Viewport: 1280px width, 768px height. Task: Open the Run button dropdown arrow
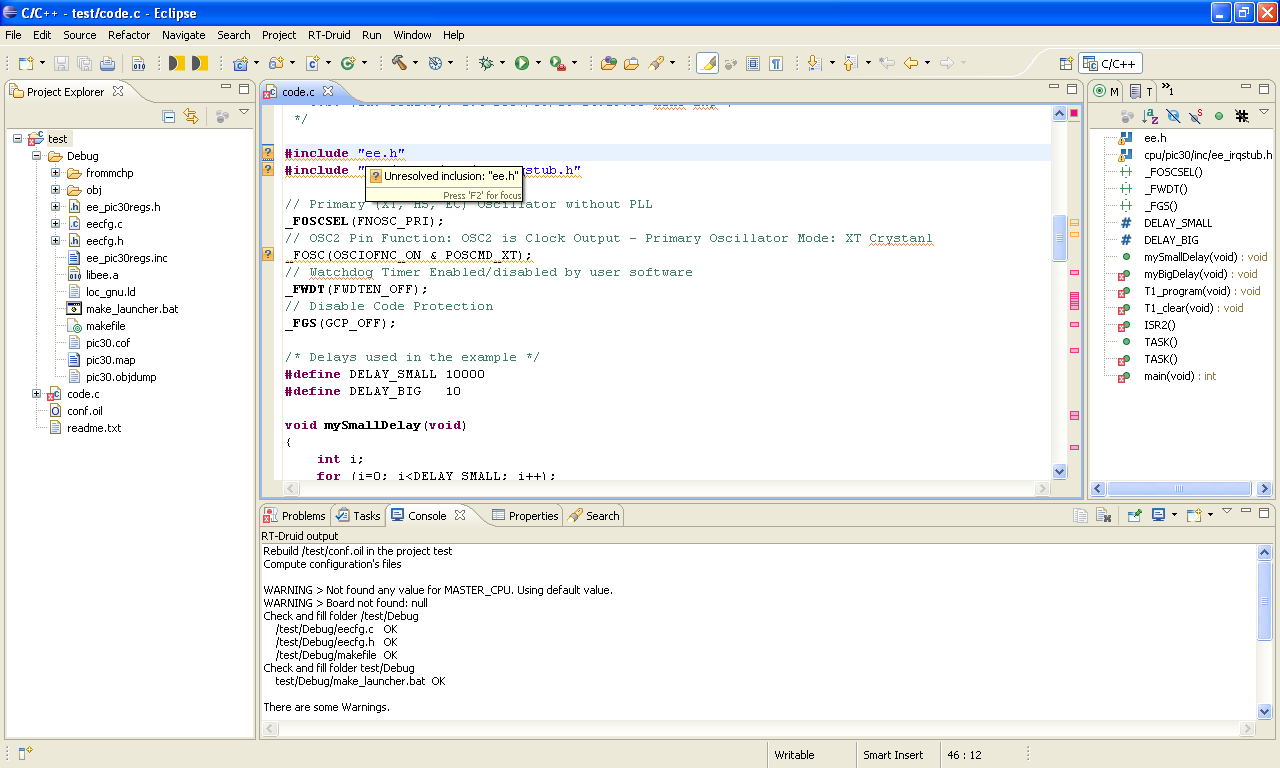click(x=538, y=63)
